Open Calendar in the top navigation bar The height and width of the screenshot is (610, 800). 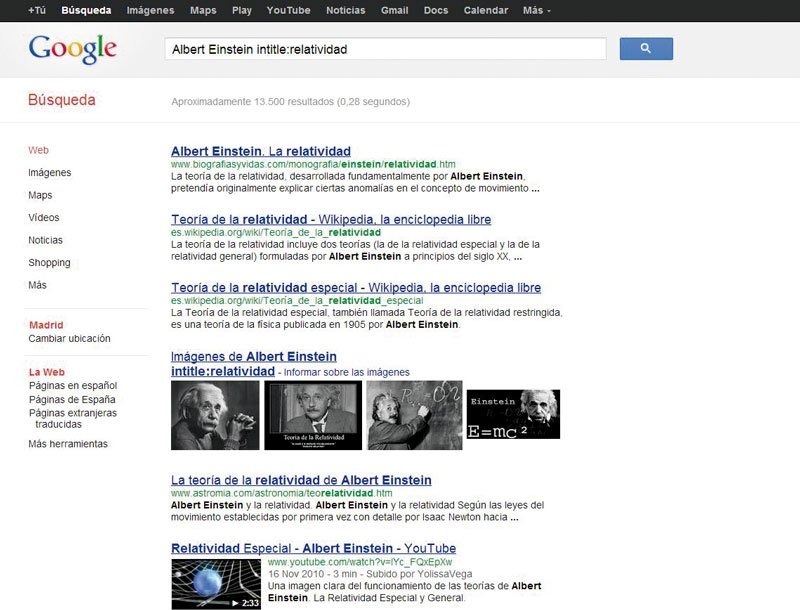pyautogui.click(x=486, y=10)
